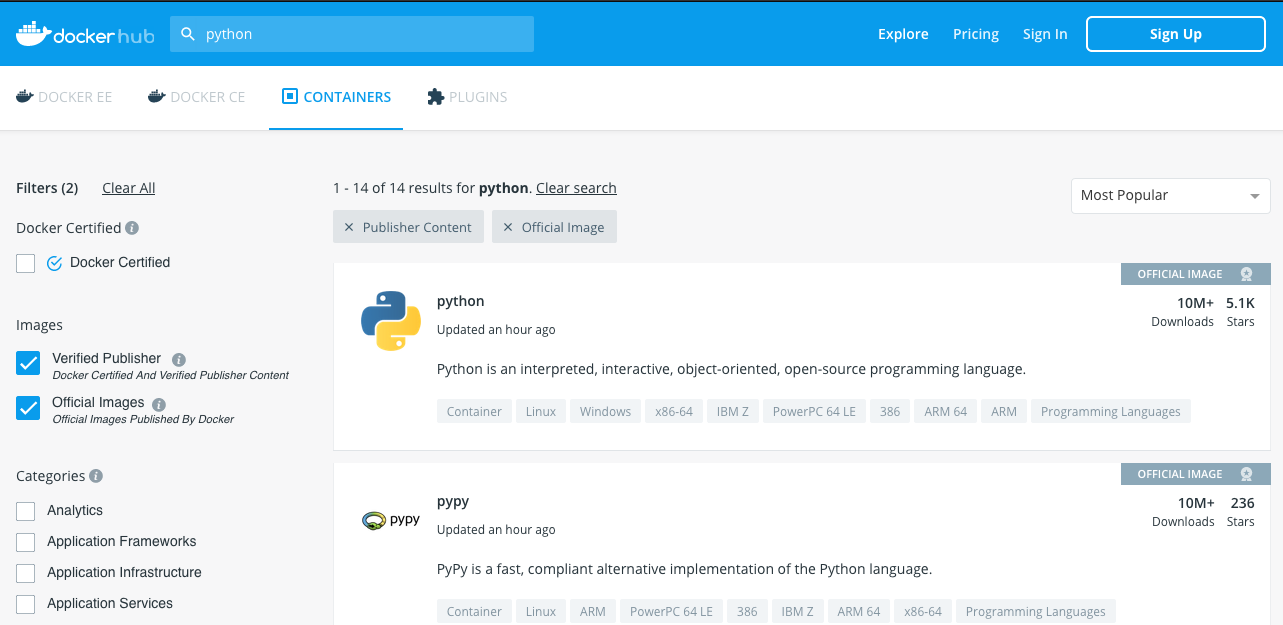
Task: Click the Docker CE whale icon
Action: (155, 96)
